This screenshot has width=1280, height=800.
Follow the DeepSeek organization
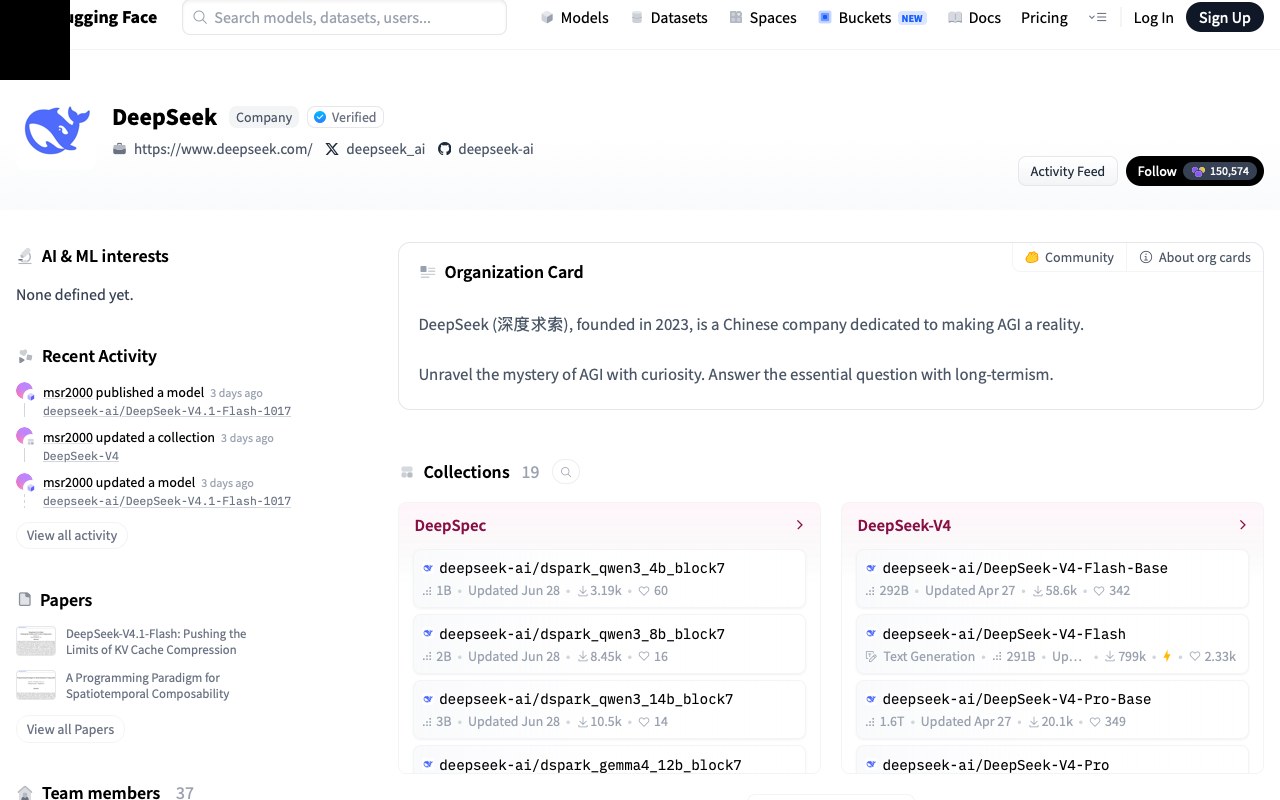pos(1194,171)
